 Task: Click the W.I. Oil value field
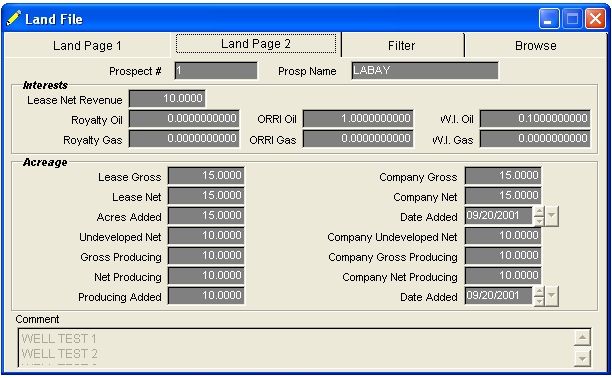coord(535,118)
